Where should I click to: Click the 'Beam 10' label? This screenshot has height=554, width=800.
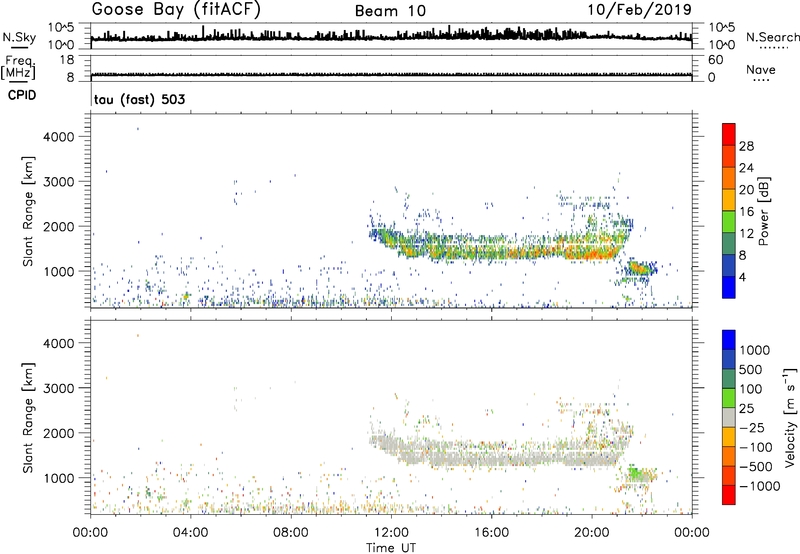[390, 11]
